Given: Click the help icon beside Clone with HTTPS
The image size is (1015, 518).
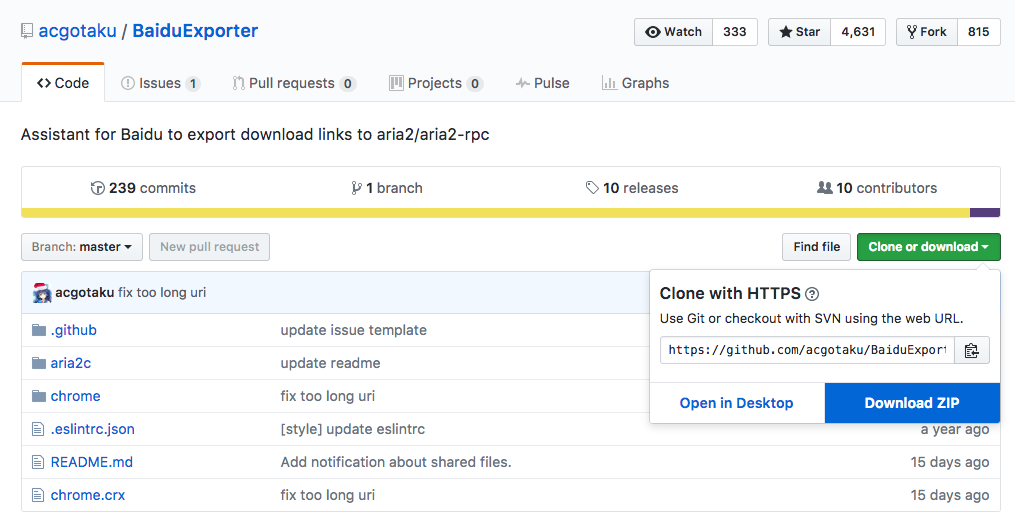Looking at the screenshot, I should pyautogui.click(x=812, y=294).
